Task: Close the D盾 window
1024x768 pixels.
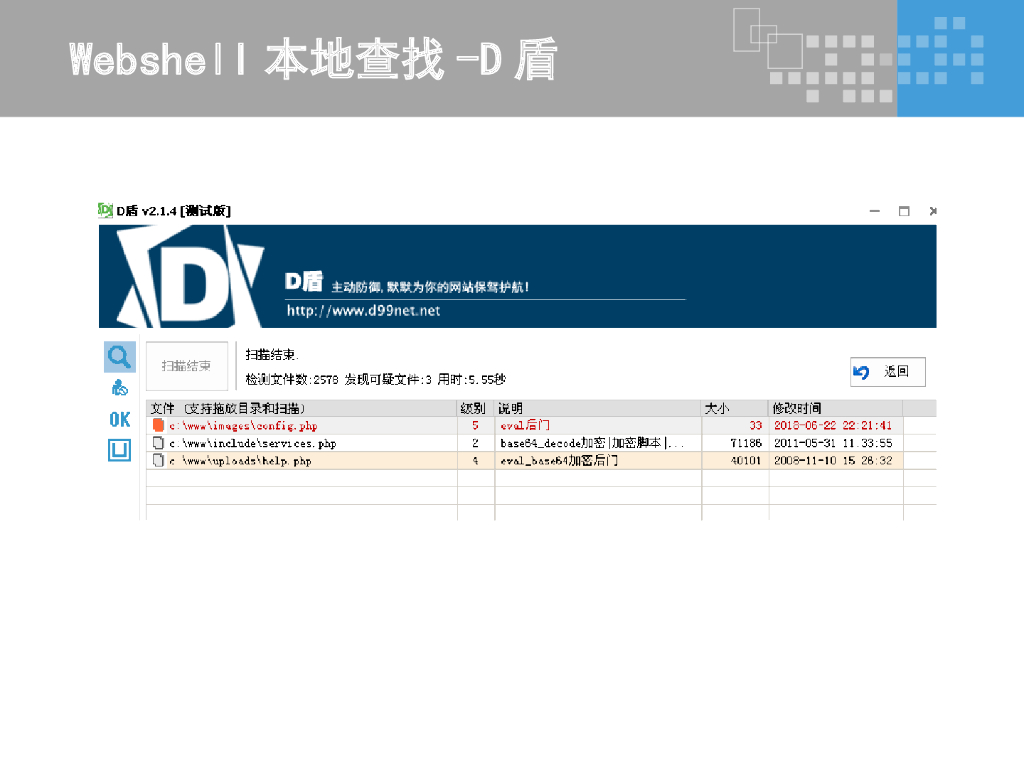Action: [933, 211]
